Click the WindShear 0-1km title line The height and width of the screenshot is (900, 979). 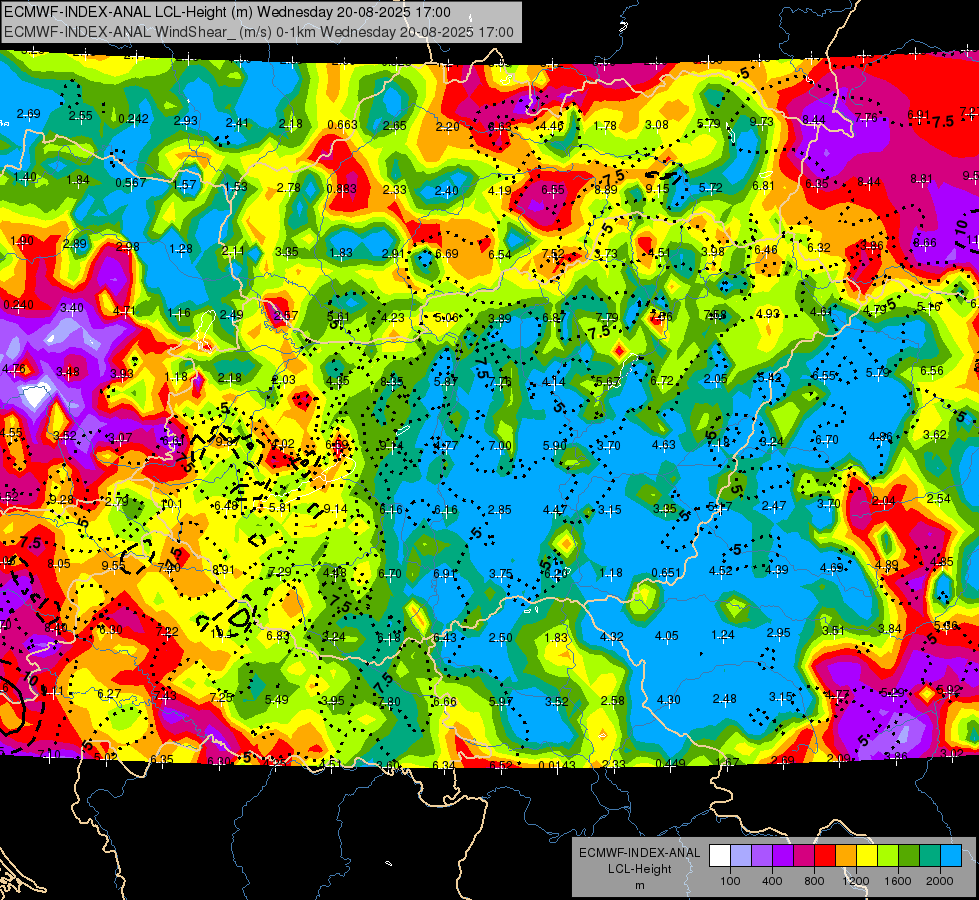pos(259,32)
